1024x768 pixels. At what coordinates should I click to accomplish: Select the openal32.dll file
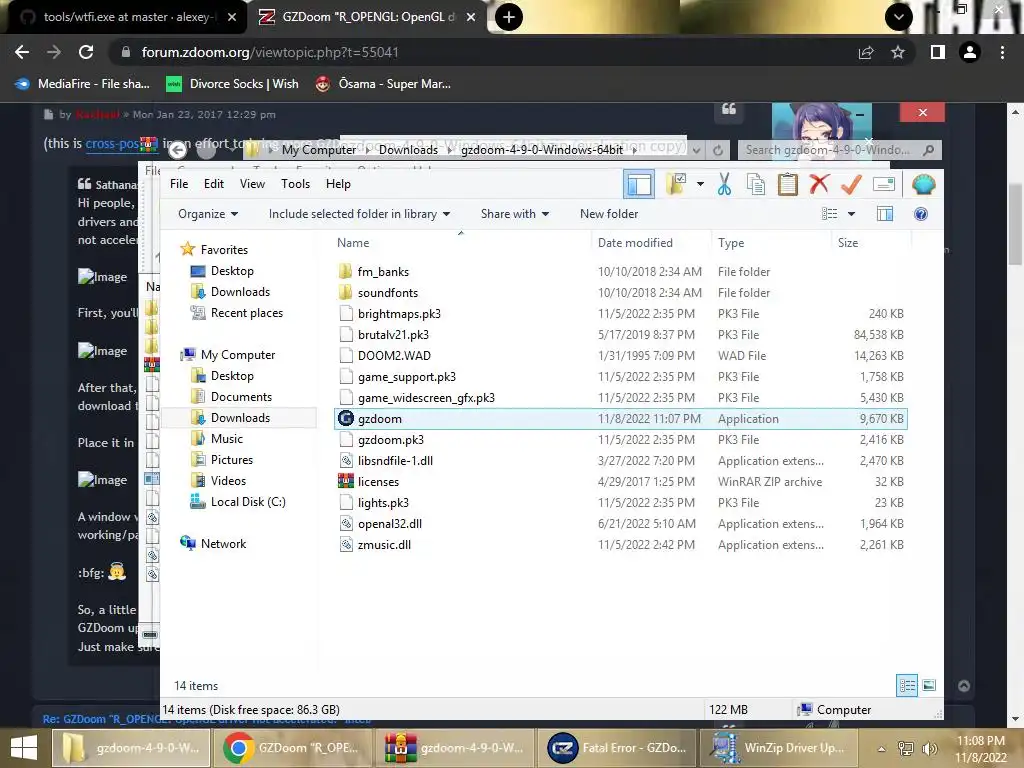(389, 524)
